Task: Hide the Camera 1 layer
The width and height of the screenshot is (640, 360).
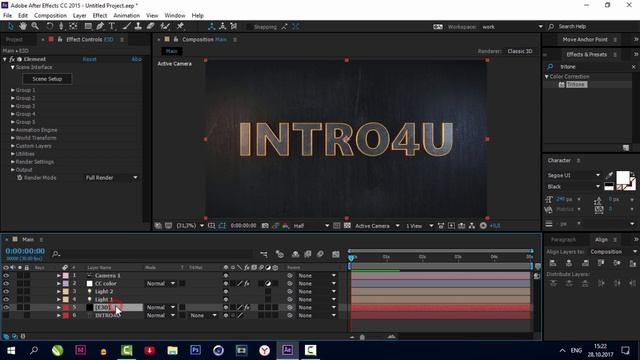Action: pos(6,276)
